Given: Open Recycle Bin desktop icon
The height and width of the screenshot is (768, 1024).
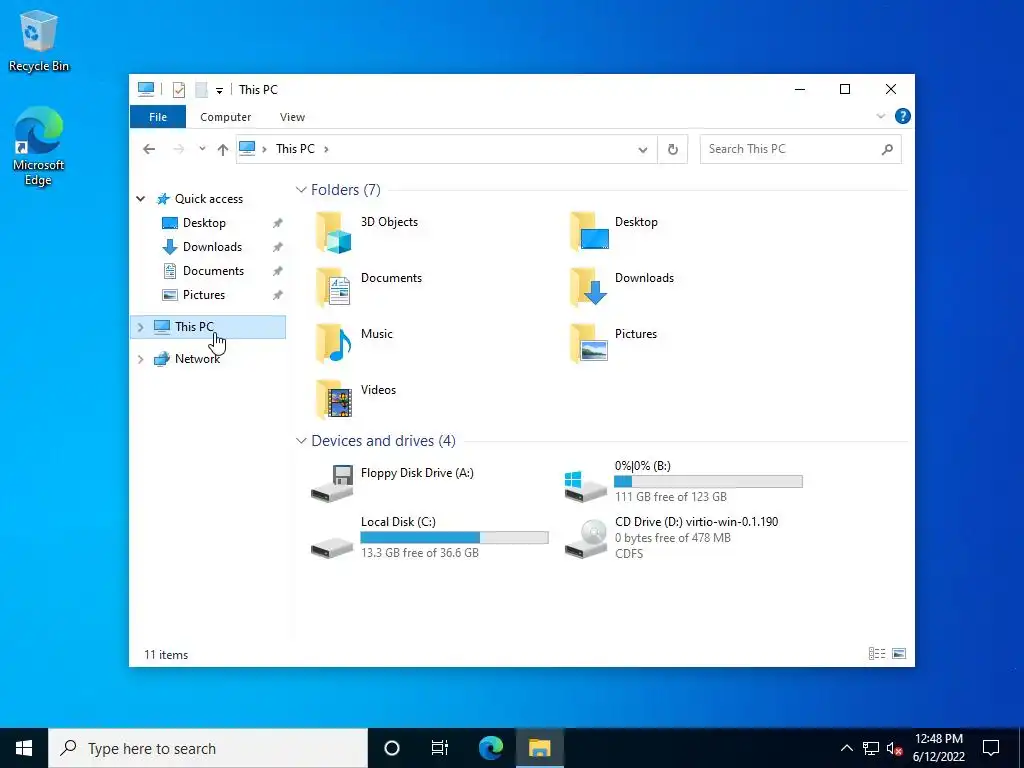Looking at the screenshot, I should click(x=39, y=40).
